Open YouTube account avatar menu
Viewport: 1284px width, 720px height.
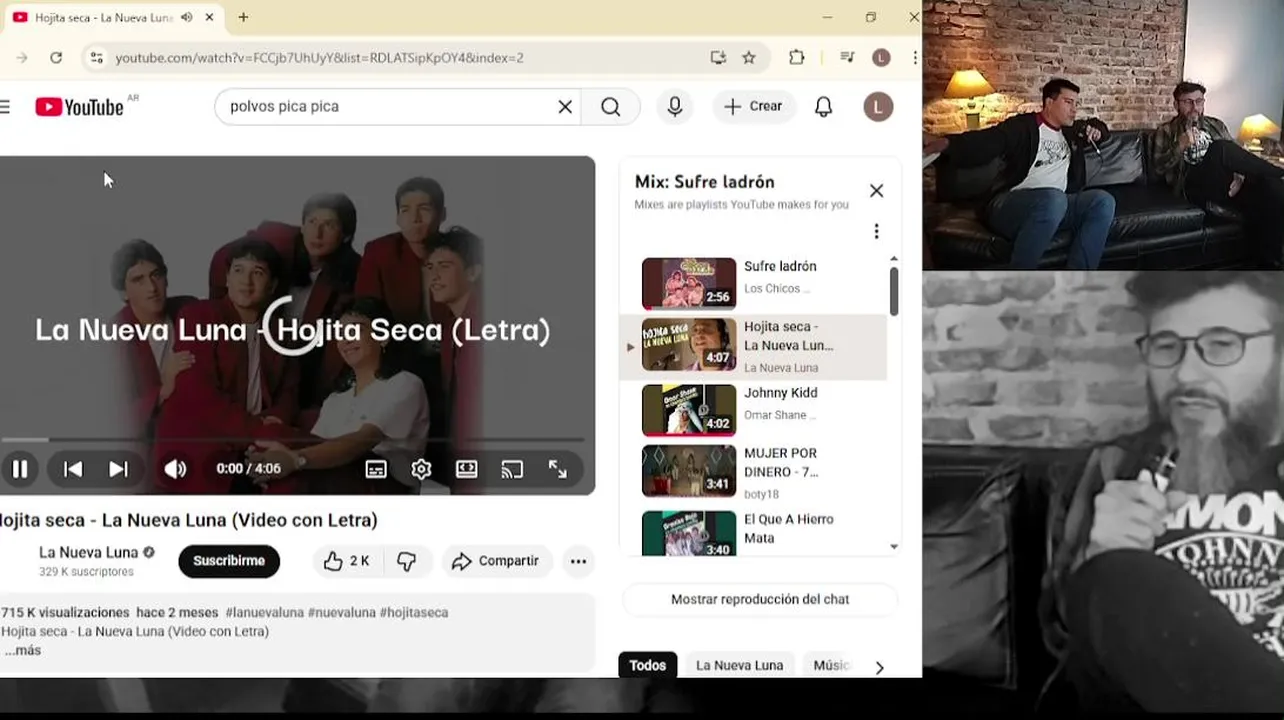coord(878,107)
